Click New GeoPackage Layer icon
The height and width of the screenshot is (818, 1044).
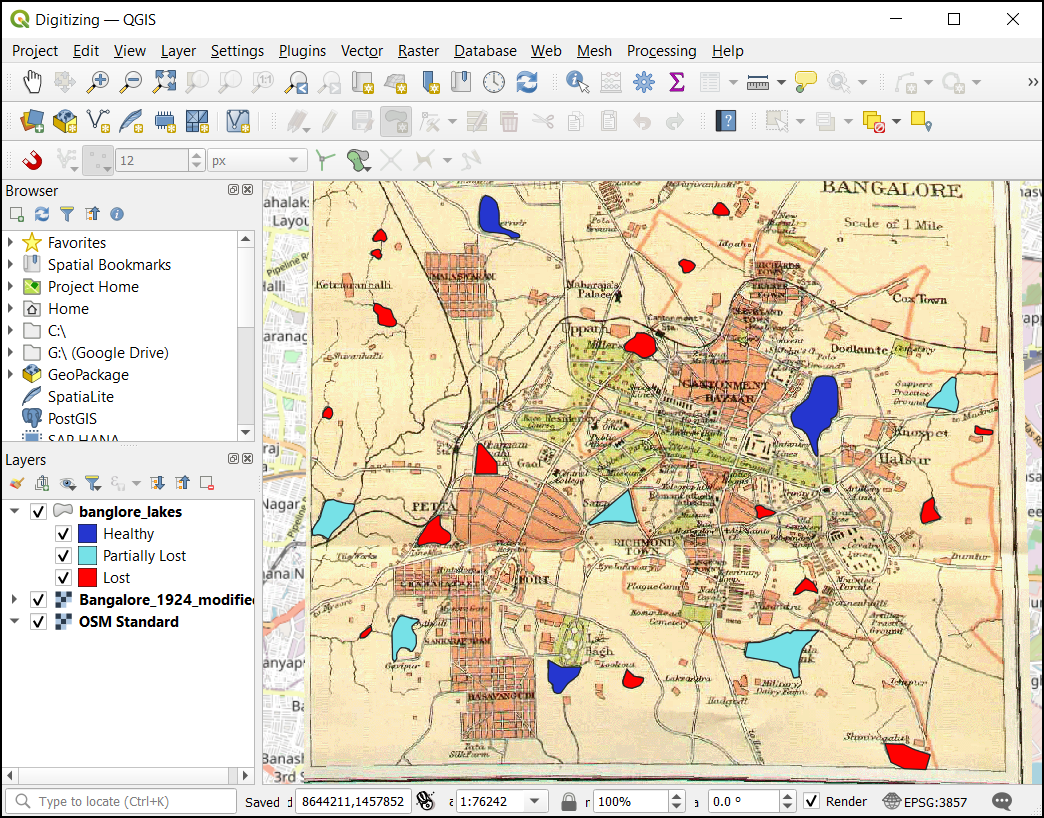point(65,121)
